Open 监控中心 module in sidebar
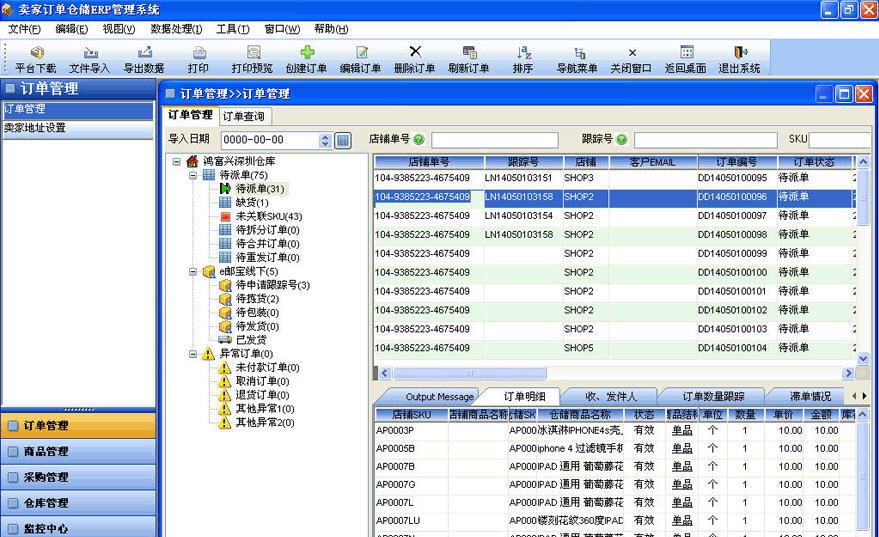Screen dimensions: 879x537 pos(78,527)
